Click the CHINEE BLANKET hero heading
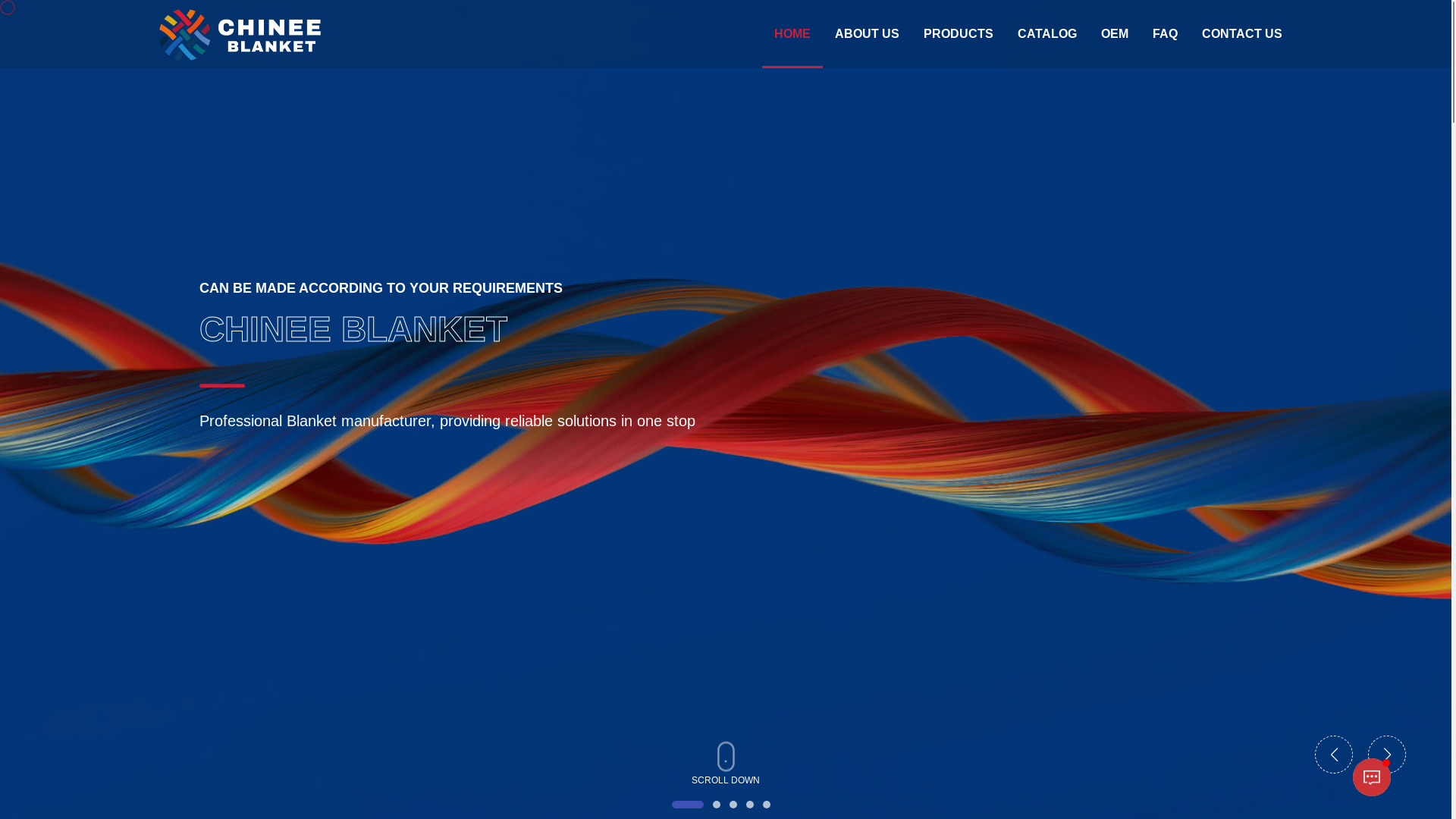The height and width of the screenshot is (819, 1456). pyautogui.click(x=353, y=329)
